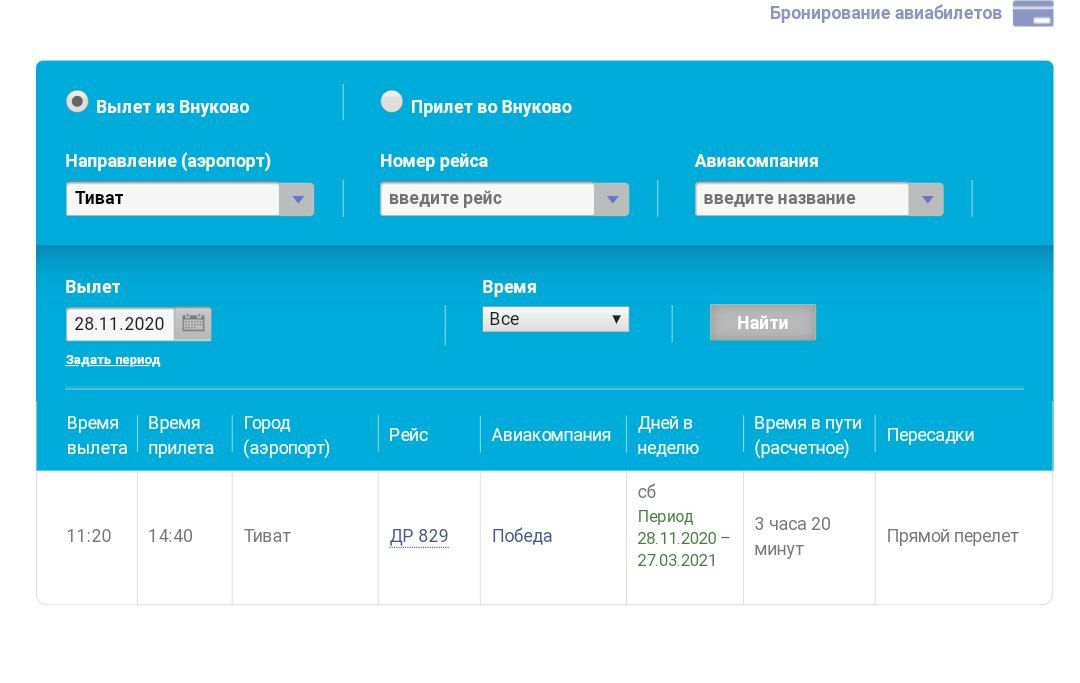Click the сб day-of-week text
Viewport: 1080px width, 683px height.
(647, 492)
